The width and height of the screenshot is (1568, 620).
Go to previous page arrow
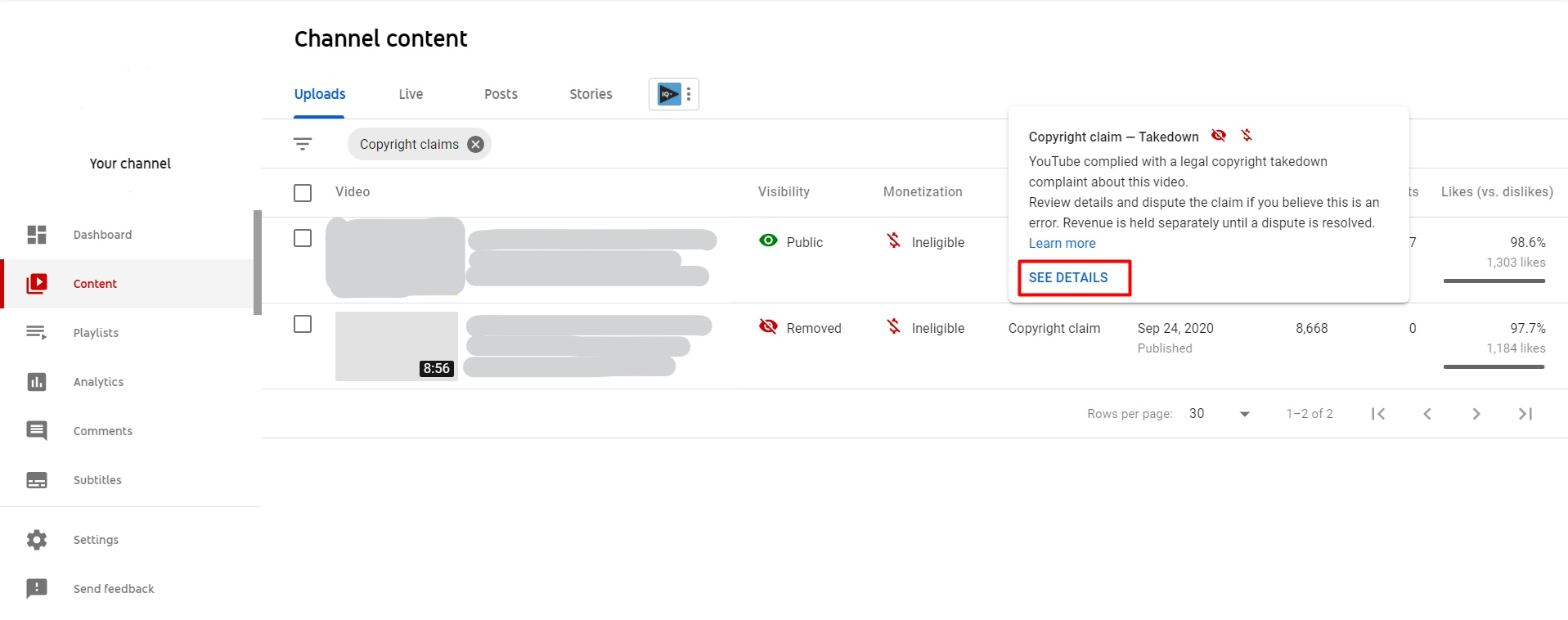click(x=1427, y=414)
